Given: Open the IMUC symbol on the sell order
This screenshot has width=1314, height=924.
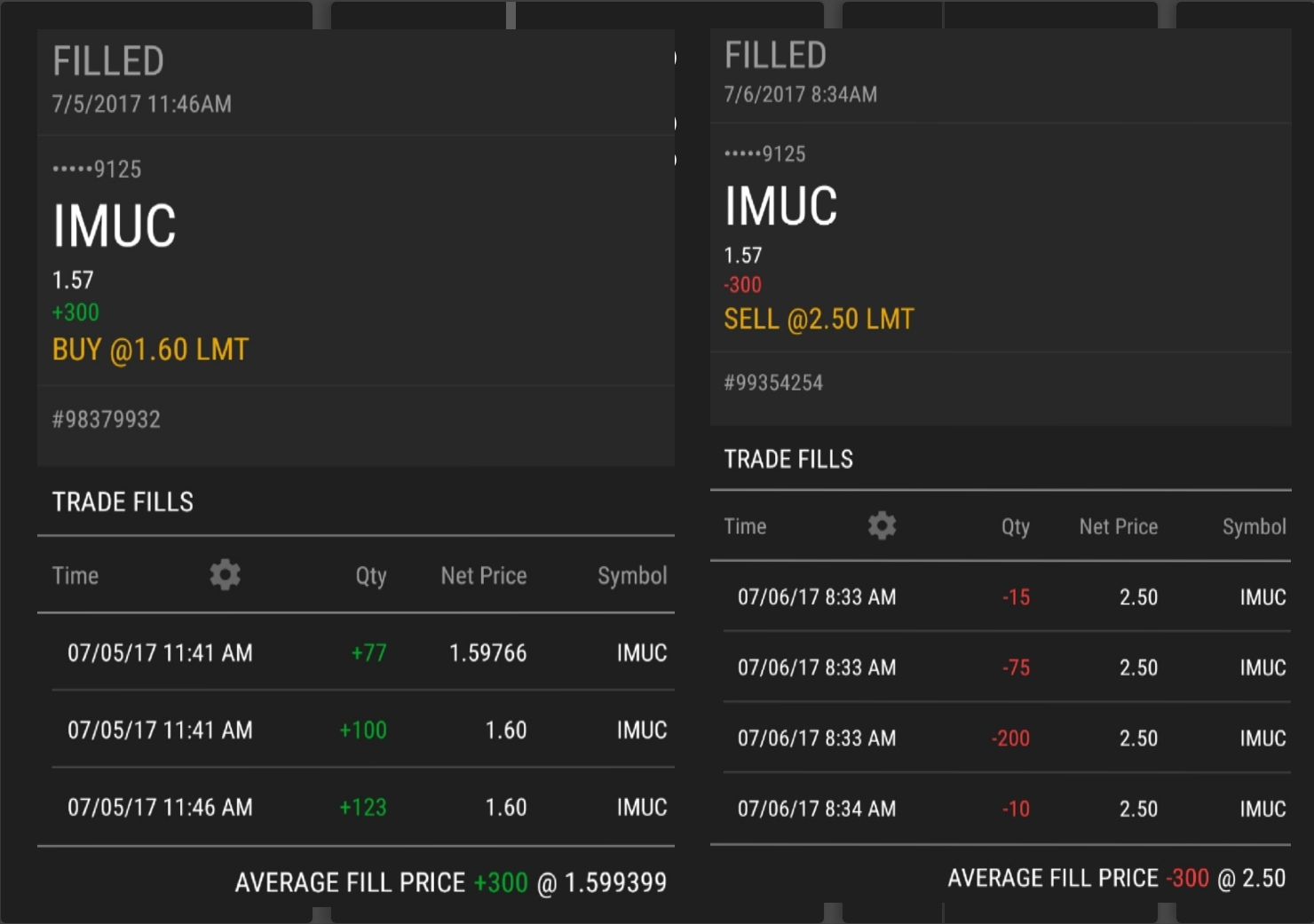Looking at the screenshot, I should point(780,206).
